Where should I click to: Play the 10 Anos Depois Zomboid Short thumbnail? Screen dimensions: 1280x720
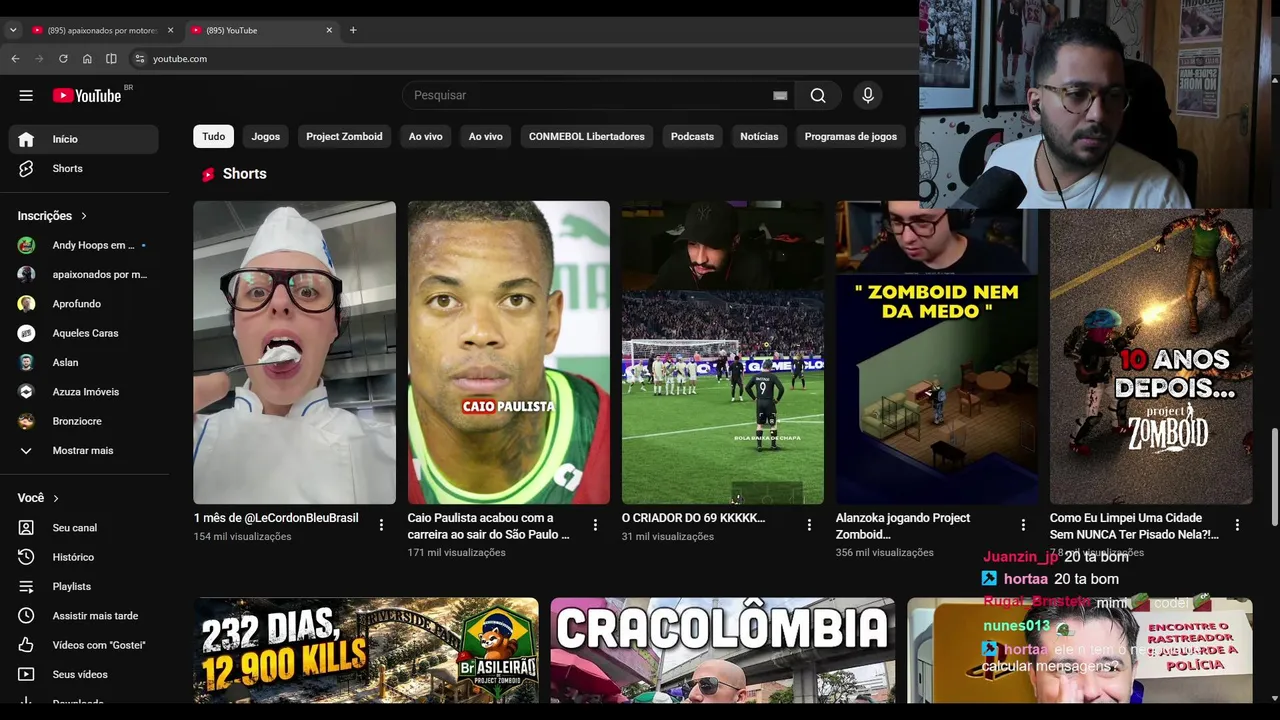coord(1151,356)
